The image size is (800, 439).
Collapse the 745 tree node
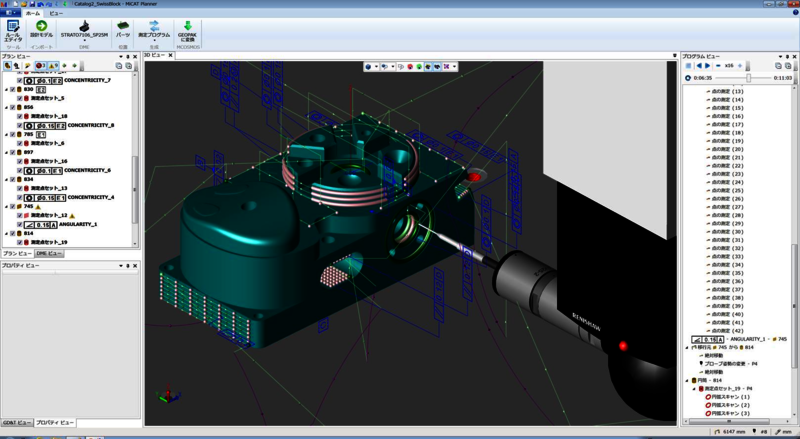click(7, 206)
